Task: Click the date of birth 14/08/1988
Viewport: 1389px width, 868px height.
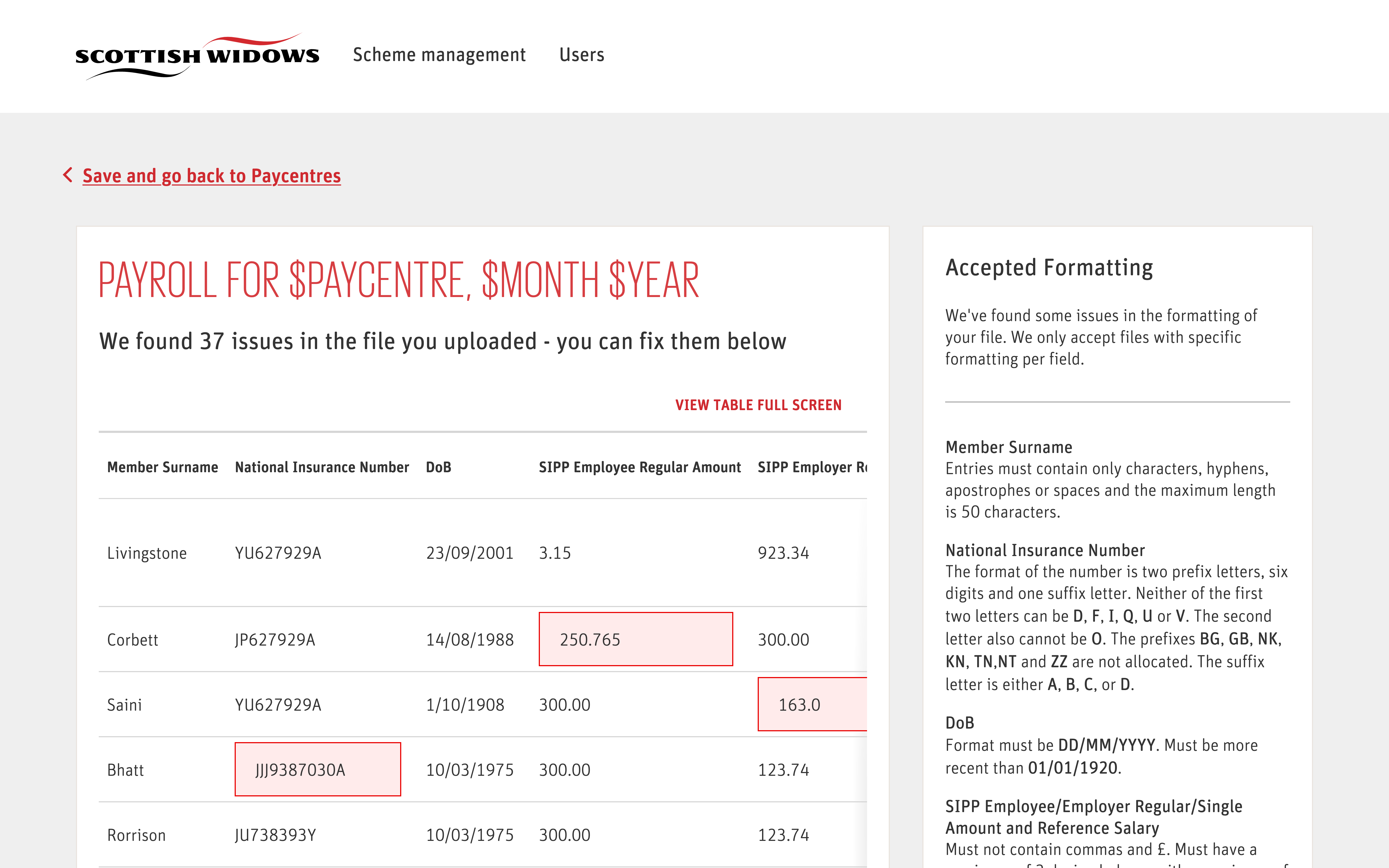Action: click(470, 640)
